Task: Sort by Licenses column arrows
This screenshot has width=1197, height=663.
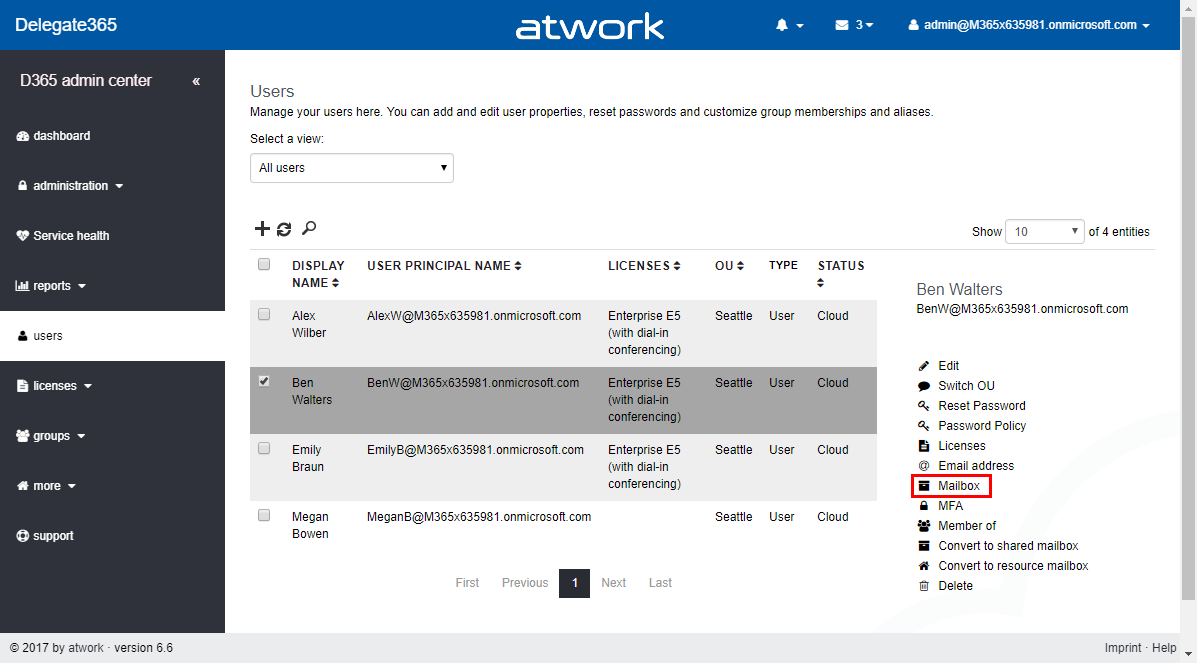Action: point(676,266)
